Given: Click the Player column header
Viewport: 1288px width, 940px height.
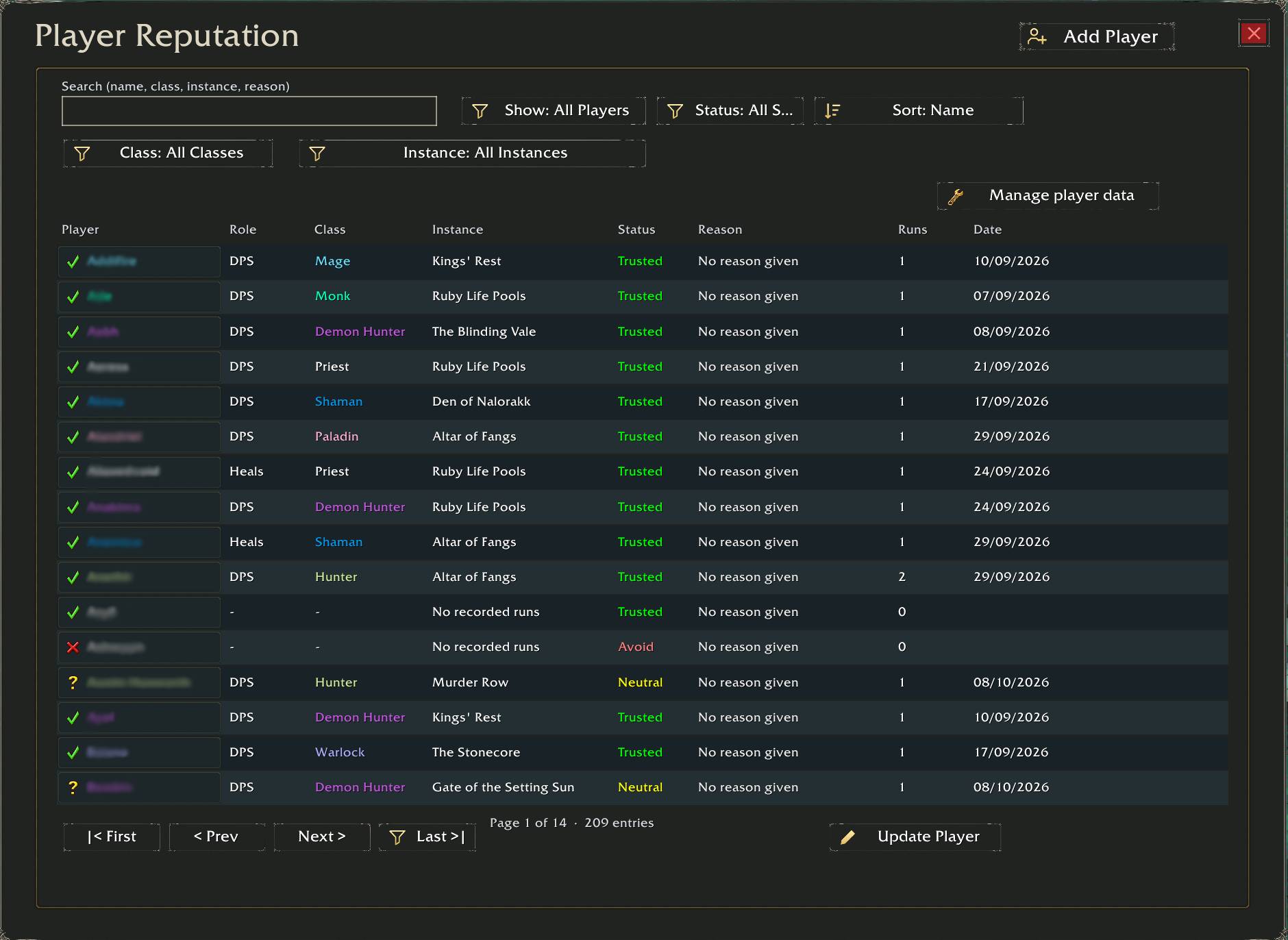Looking at the screenshot, I should point(80,230).
